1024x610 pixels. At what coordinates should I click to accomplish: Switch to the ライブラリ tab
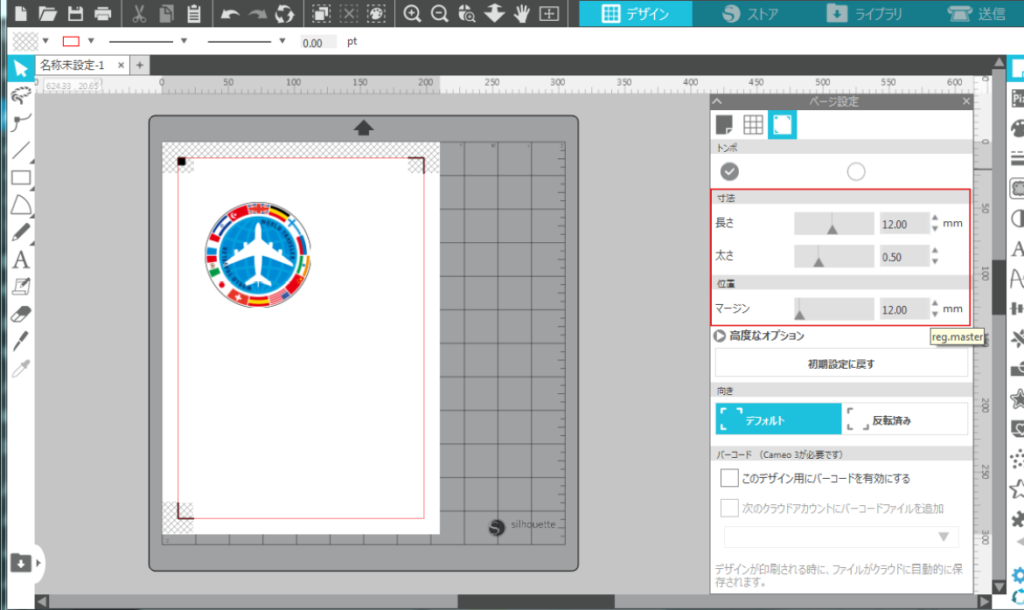864,13
